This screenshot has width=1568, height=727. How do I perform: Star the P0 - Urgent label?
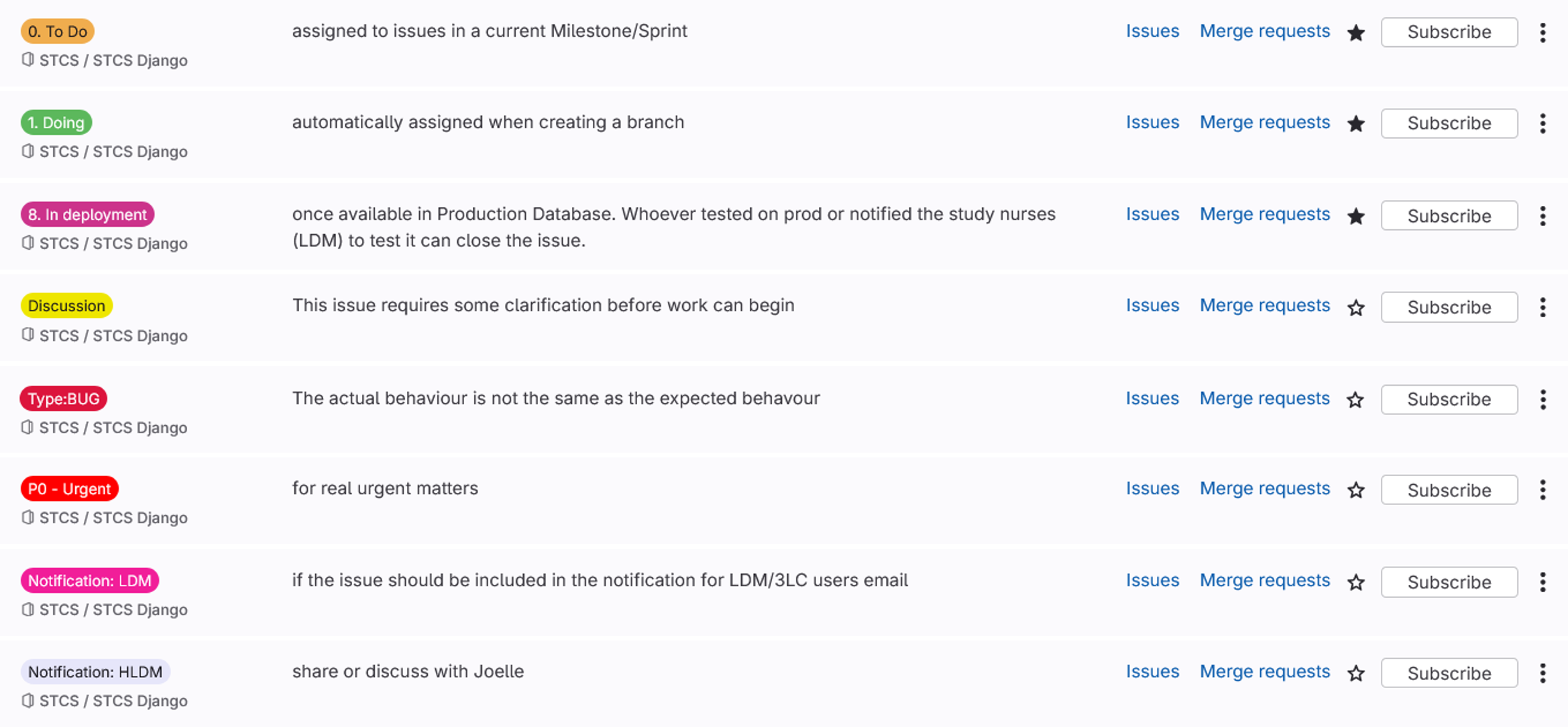click(1355, 490)
